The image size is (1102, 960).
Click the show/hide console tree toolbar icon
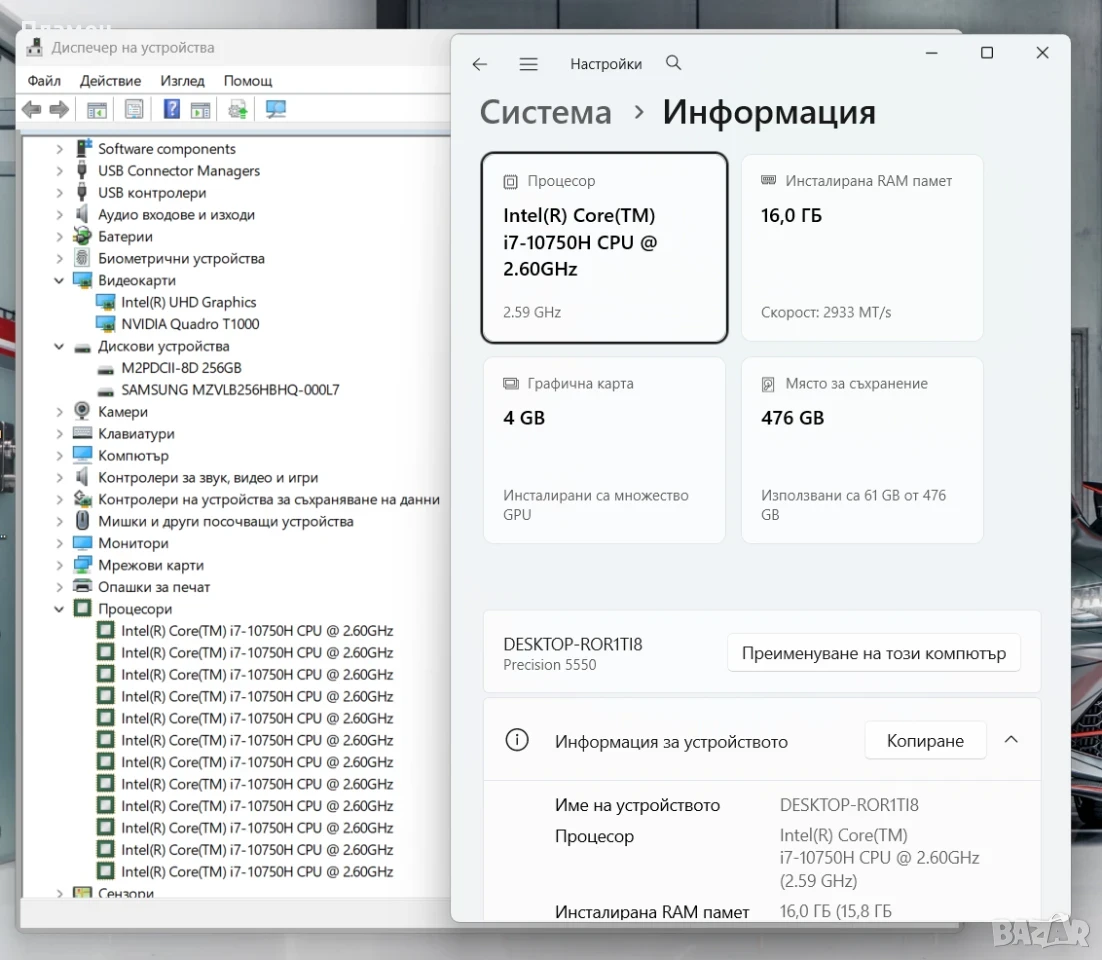pyautogui.click(x=97, y=110)
